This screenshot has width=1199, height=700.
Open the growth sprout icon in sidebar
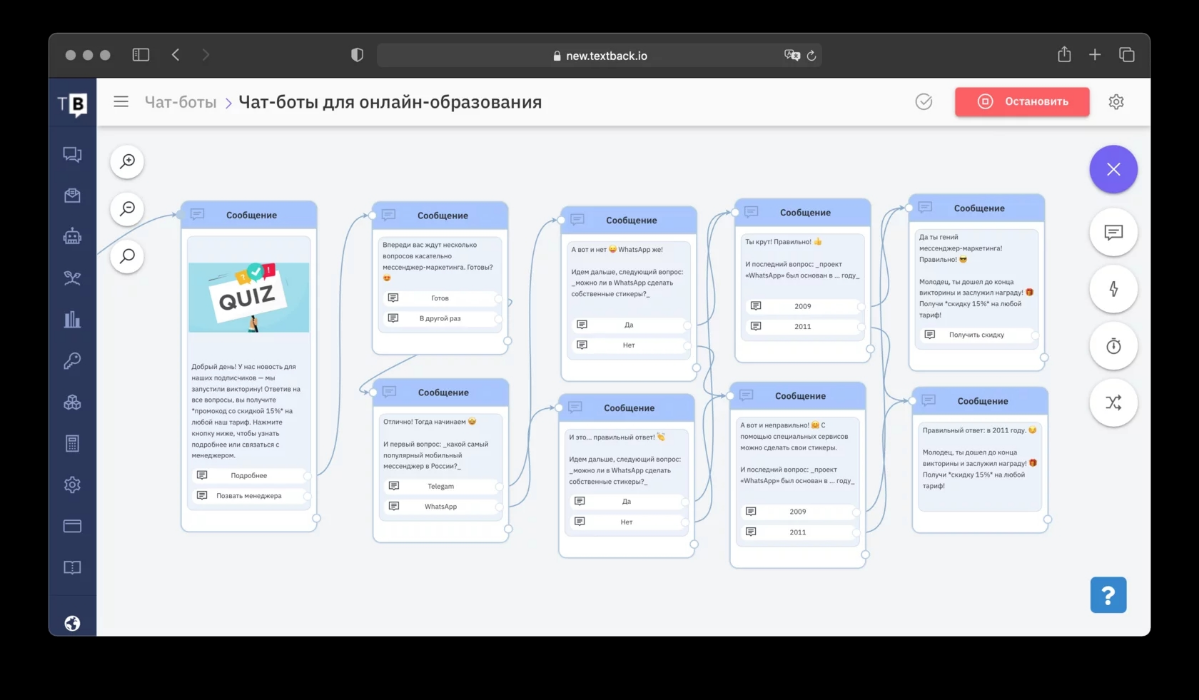click(x=73, y=278)
